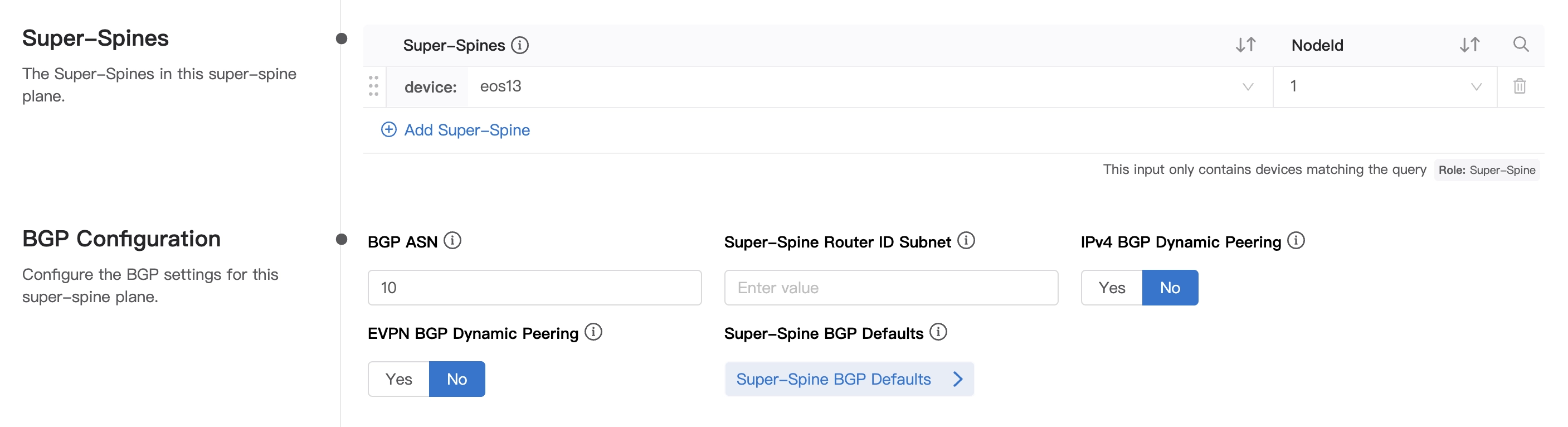Show info for EVPN BGP Dynamic Peering
The height and width of the screenshot is (427, 1568).
tap(593, 333)
